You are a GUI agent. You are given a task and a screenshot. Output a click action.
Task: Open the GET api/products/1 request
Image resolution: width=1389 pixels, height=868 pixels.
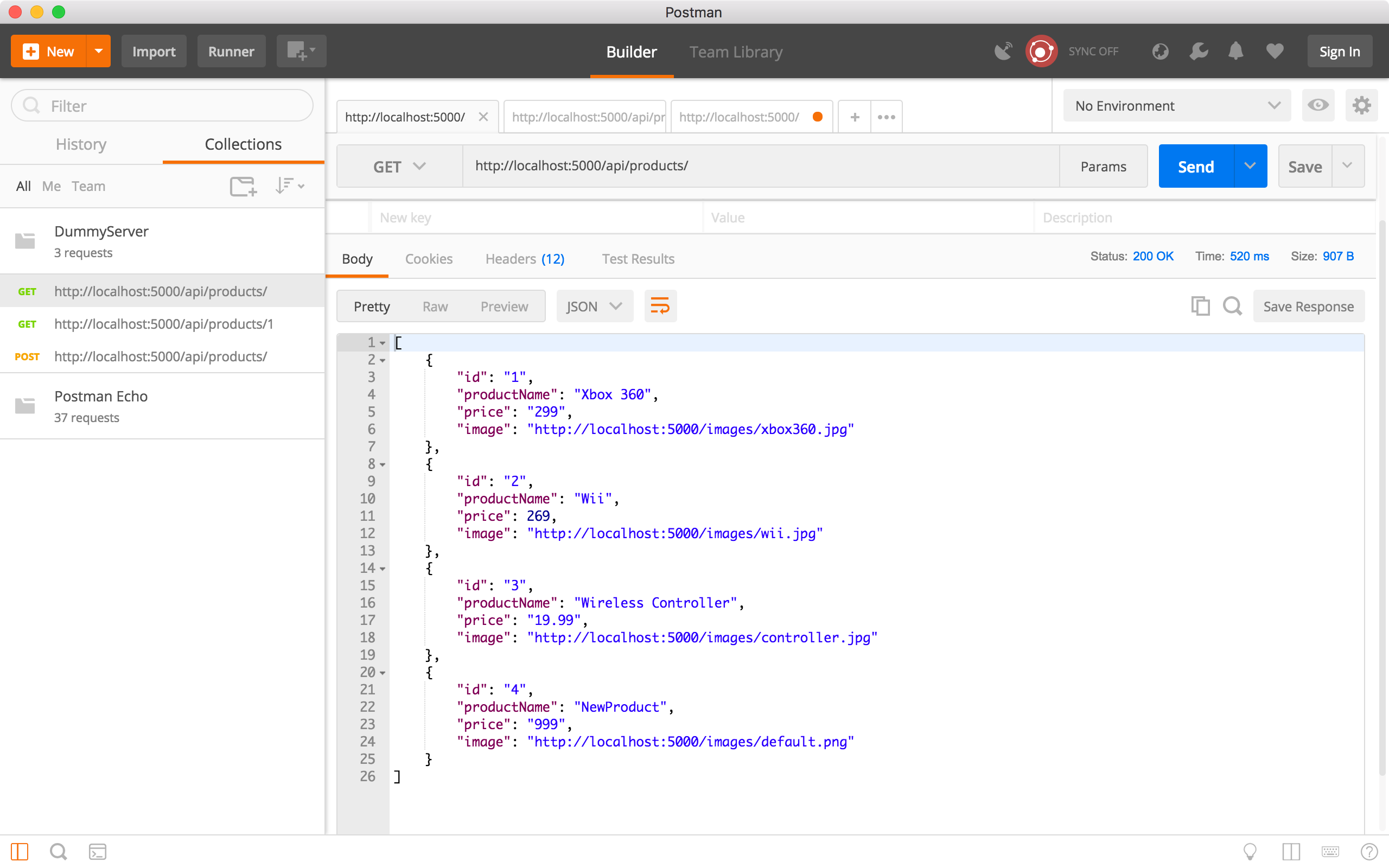coord(162,324)
